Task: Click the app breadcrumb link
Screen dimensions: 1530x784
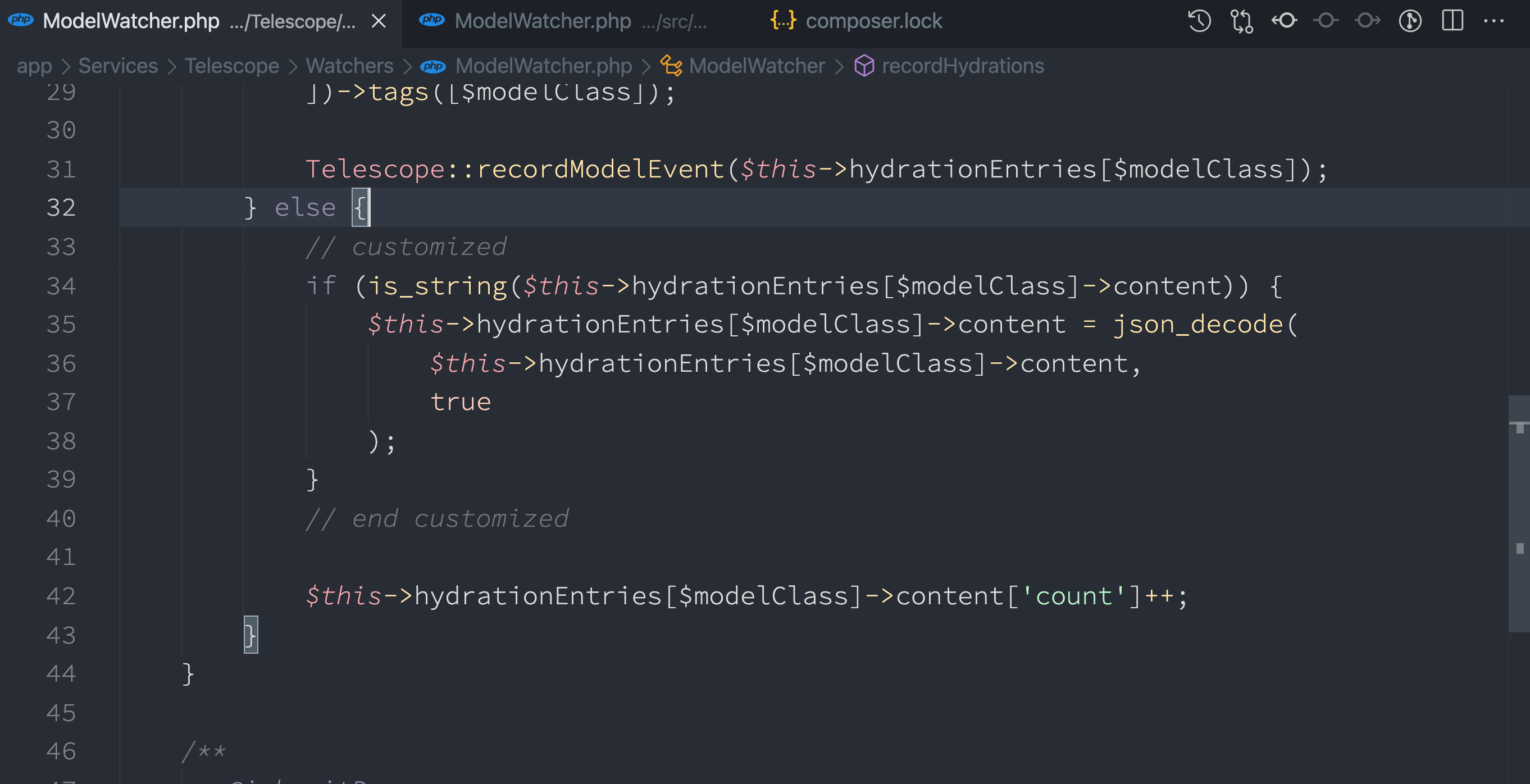Action: click(34, 66)
